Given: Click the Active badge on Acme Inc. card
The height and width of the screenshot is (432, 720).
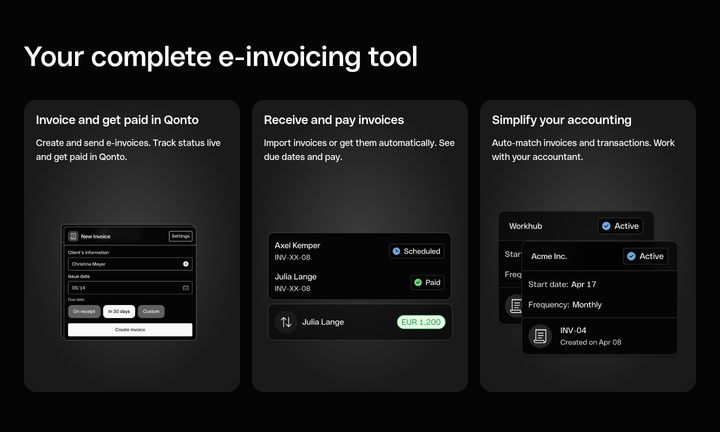Looking at the screenshot, I should click(x=646, y=256).
